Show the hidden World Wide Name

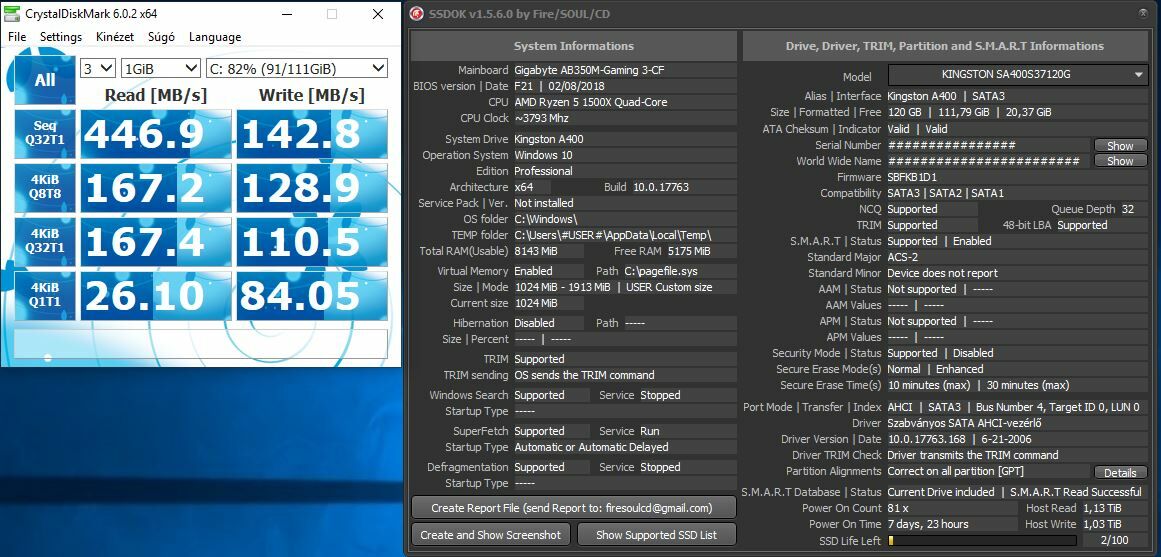coord(1120,161)
